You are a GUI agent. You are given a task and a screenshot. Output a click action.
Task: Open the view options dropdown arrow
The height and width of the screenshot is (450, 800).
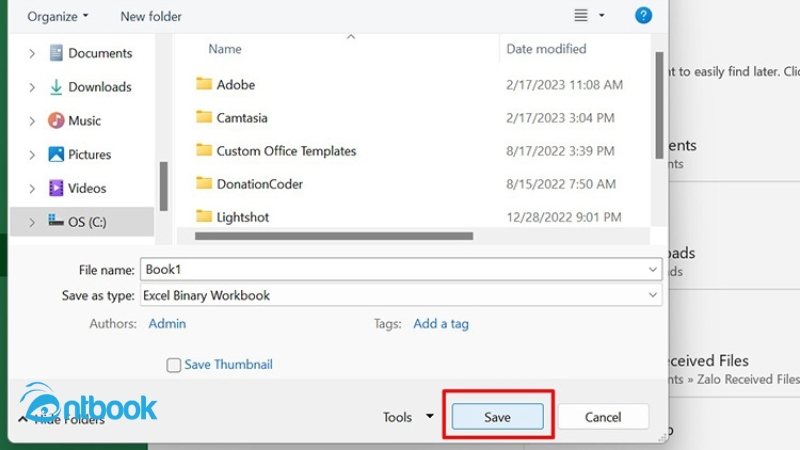602,15
